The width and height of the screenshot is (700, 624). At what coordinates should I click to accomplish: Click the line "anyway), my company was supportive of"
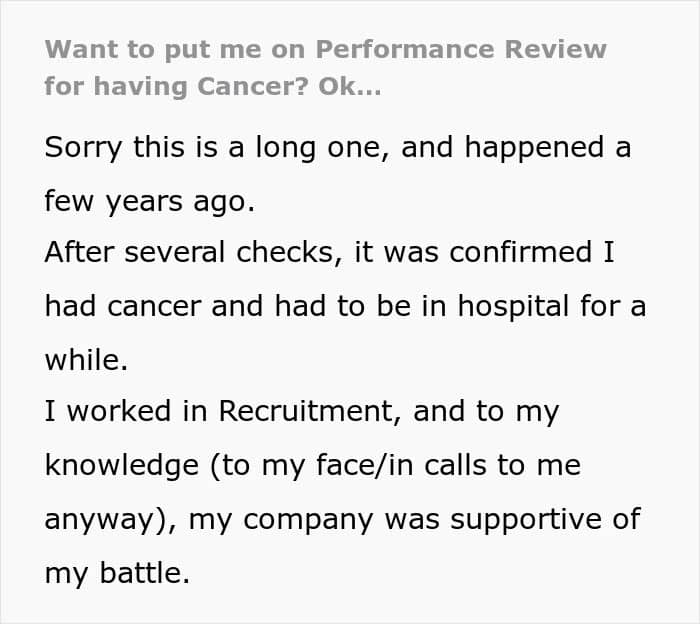click(x=342, y=520)
